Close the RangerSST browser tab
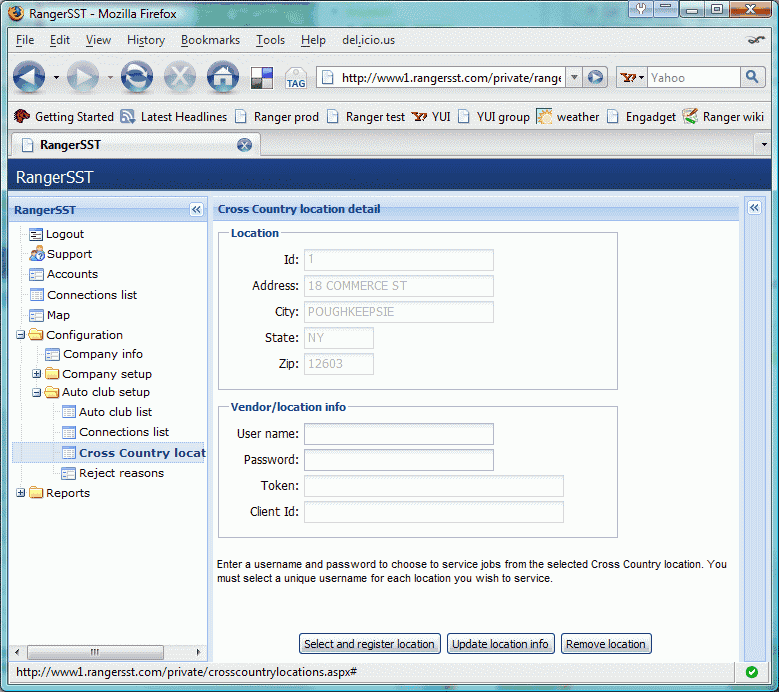 [x=244, y=145]
